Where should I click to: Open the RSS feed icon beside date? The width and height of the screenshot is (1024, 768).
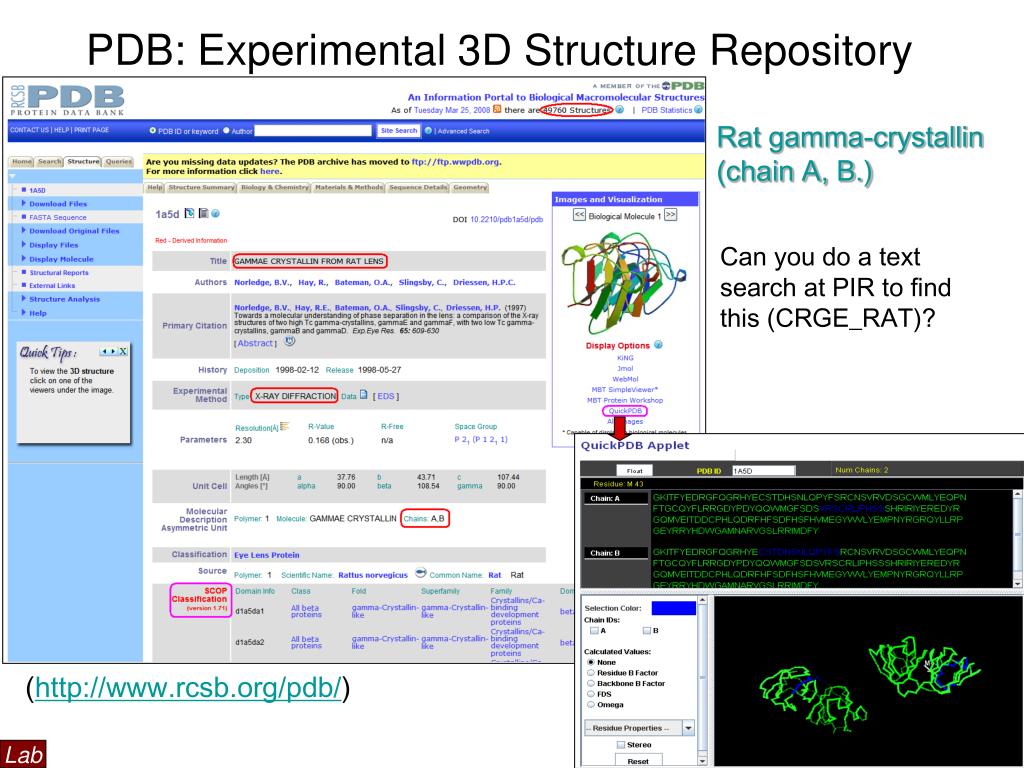tap(497, 109)
